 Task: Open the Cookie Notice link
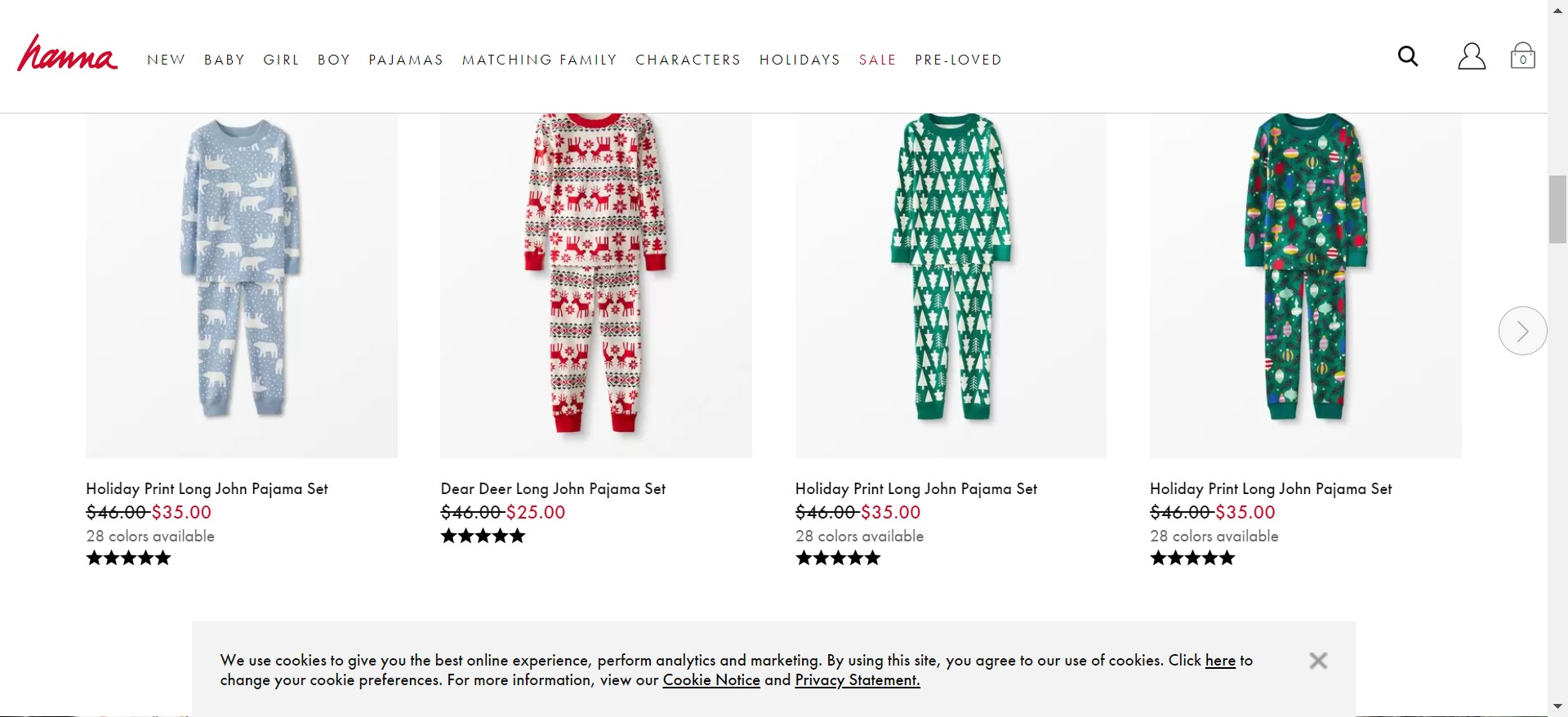[x=710, y=680]
